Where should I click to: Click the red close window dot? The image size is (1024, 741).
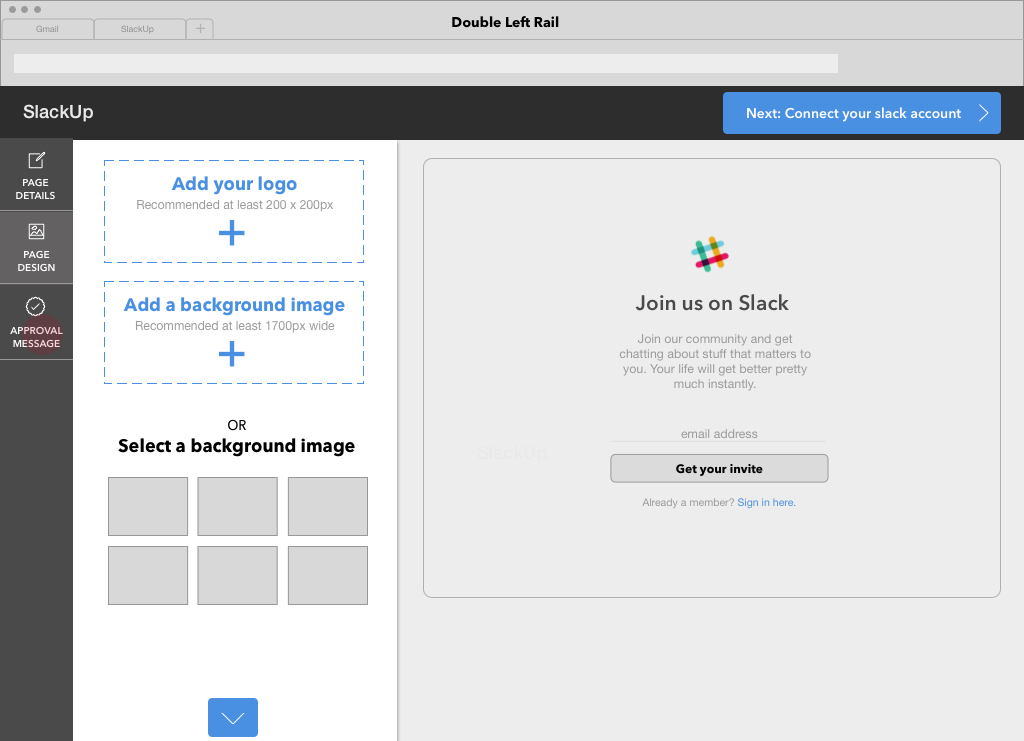[x=12, y=9]
